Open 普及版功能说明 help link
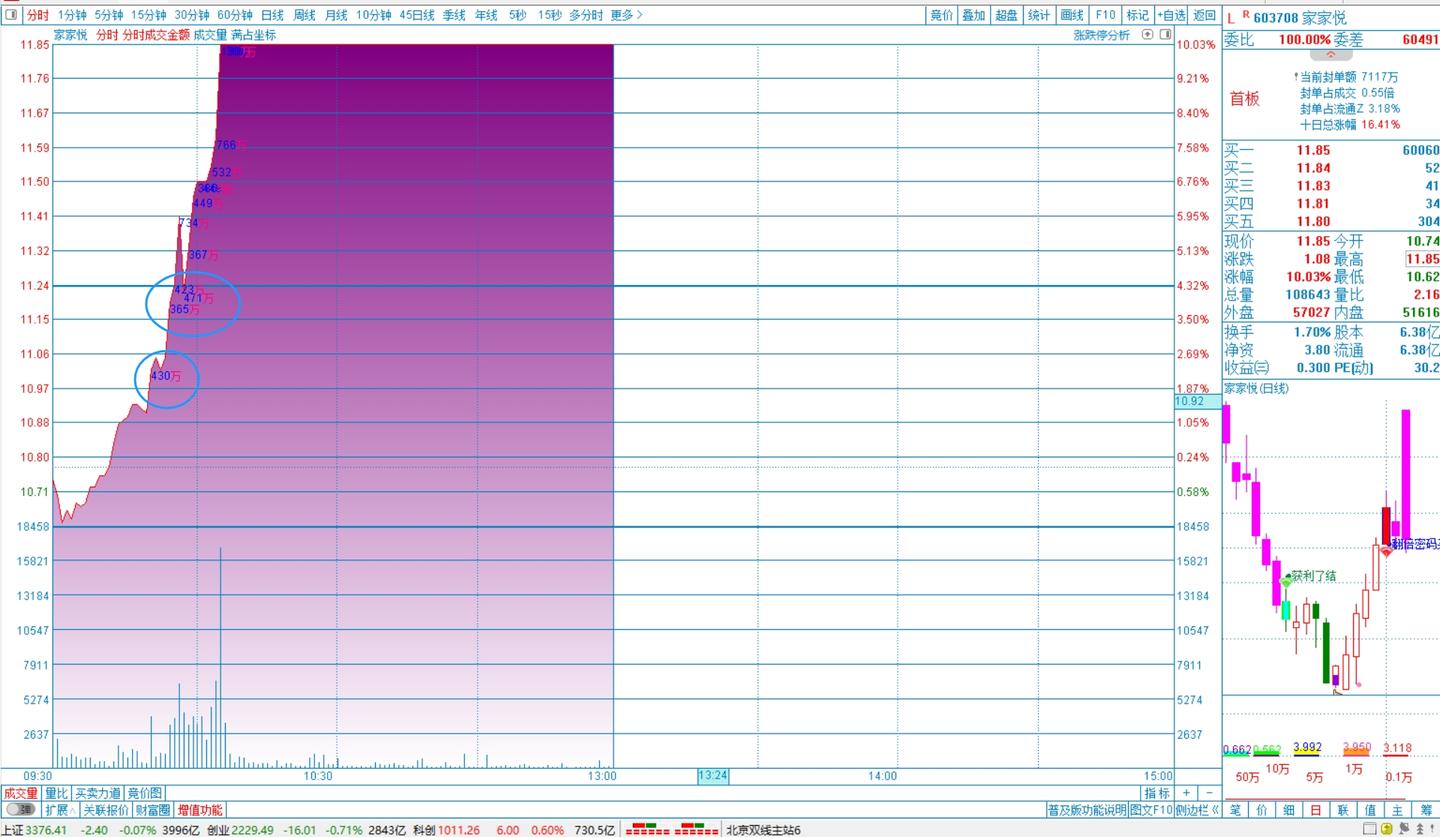Screen dimensions: 1440x837 tap(1087, 810)
